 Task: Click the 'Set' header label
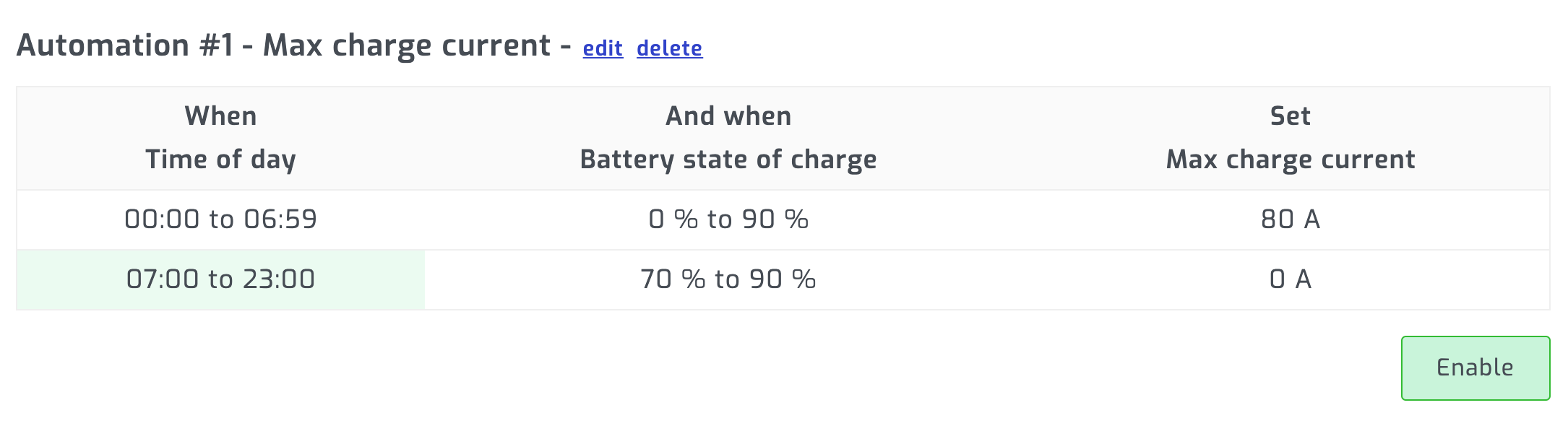tap(1291, 116)
